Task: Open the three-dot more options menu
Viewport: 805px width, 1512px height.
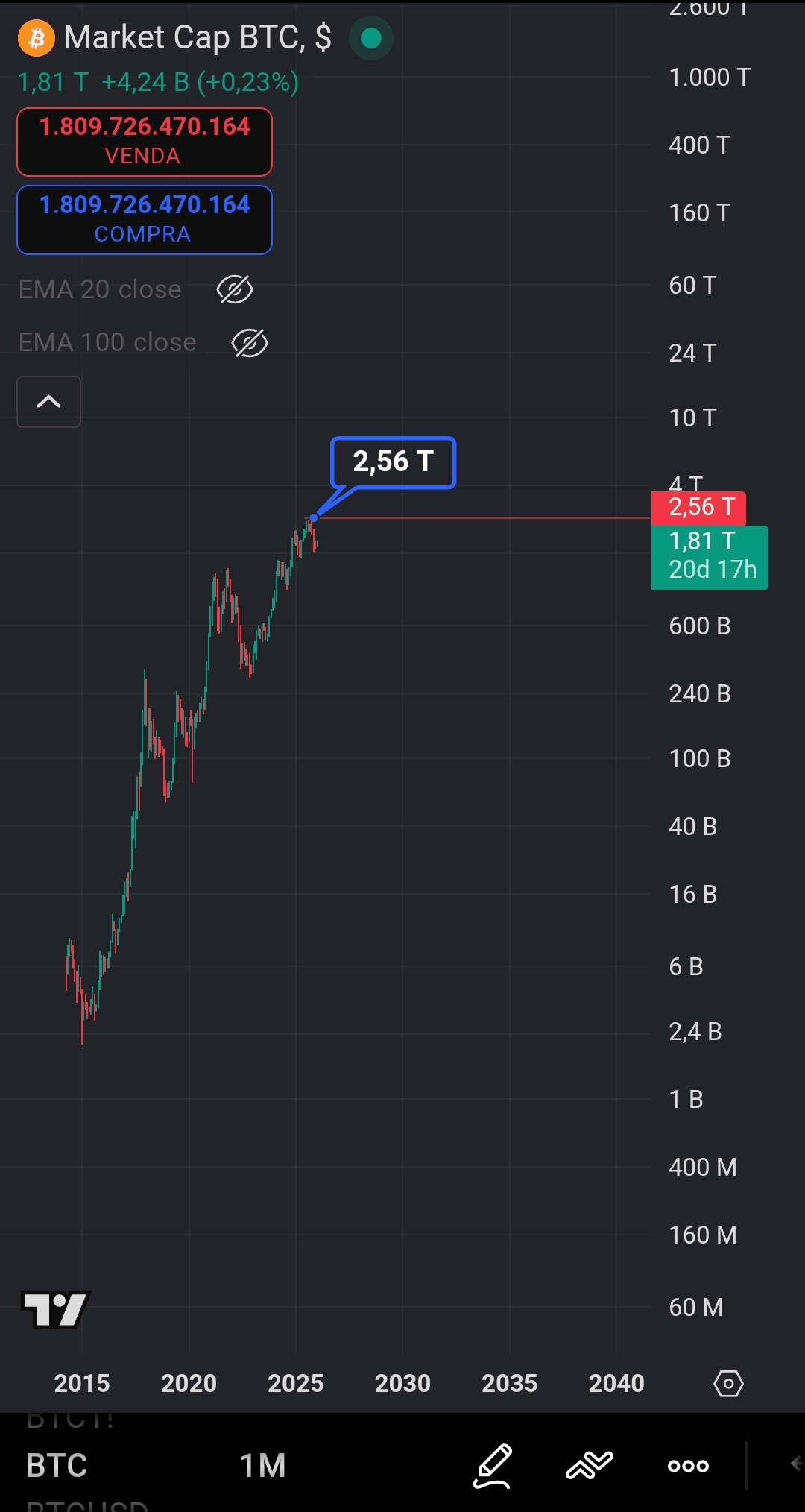Action: tap(688, 1466)
